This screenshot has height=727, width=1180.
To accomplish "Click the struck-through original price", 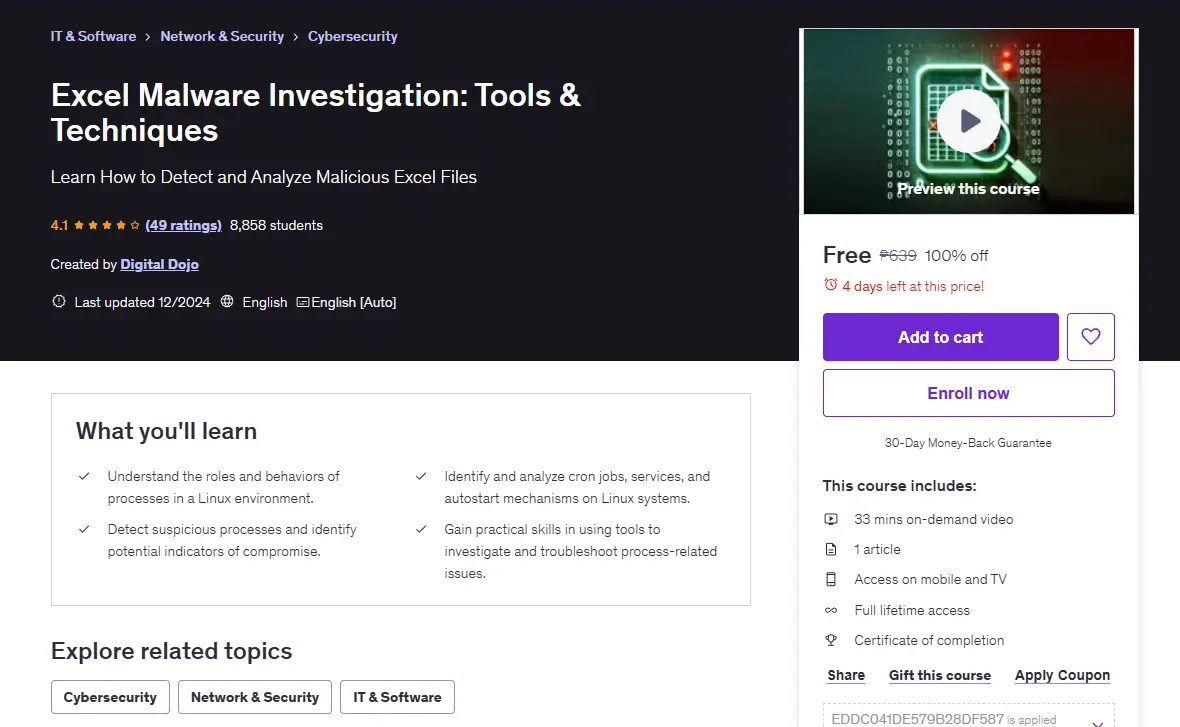I will pyautogui.click(x=898, y=256).
